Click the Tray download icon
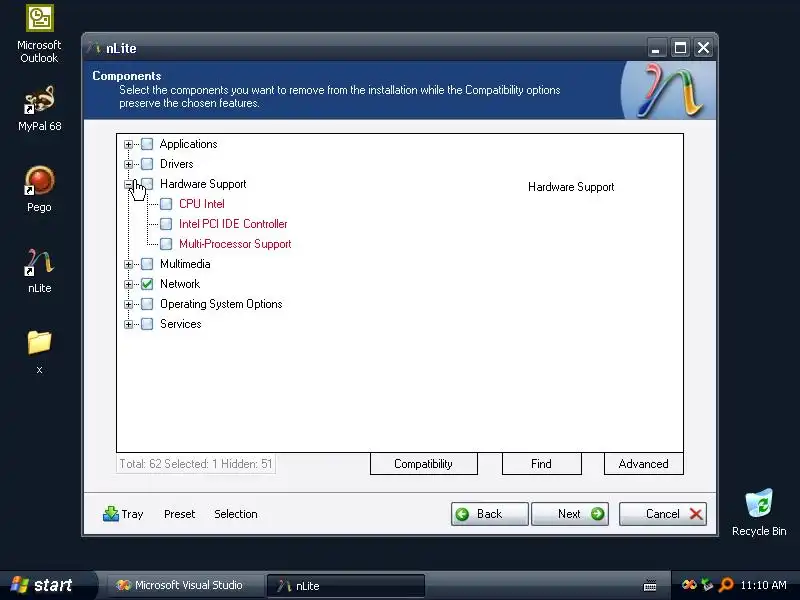Viewport: 800px width, 600px height. [x=110, y=514]
